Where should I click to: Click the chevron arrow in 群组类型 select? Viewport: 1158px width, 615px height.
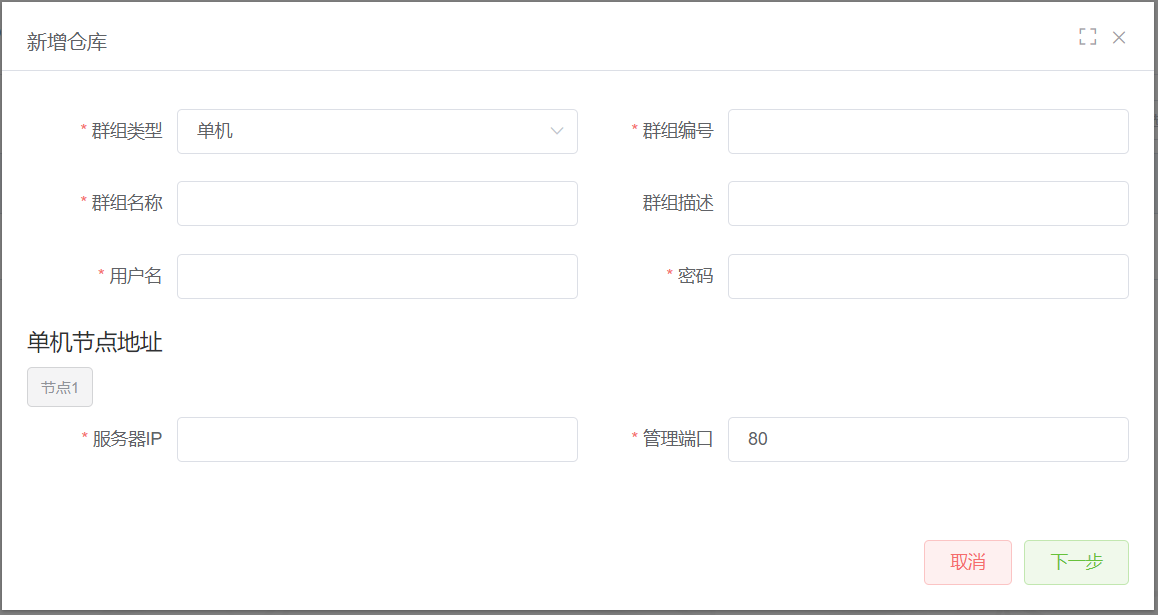(557, 131)
